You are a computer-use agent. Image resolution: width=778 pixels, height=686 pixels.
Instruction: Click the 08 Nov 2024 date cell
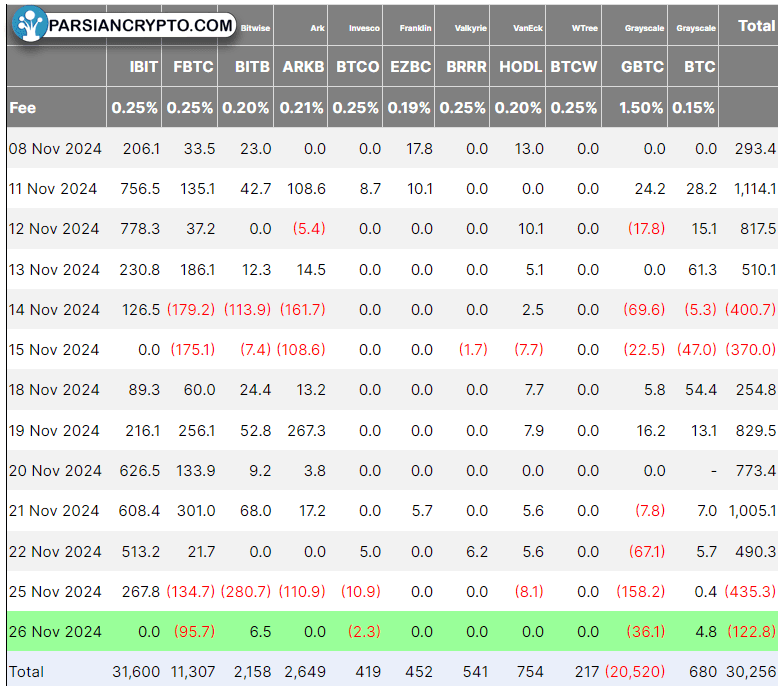55,148
